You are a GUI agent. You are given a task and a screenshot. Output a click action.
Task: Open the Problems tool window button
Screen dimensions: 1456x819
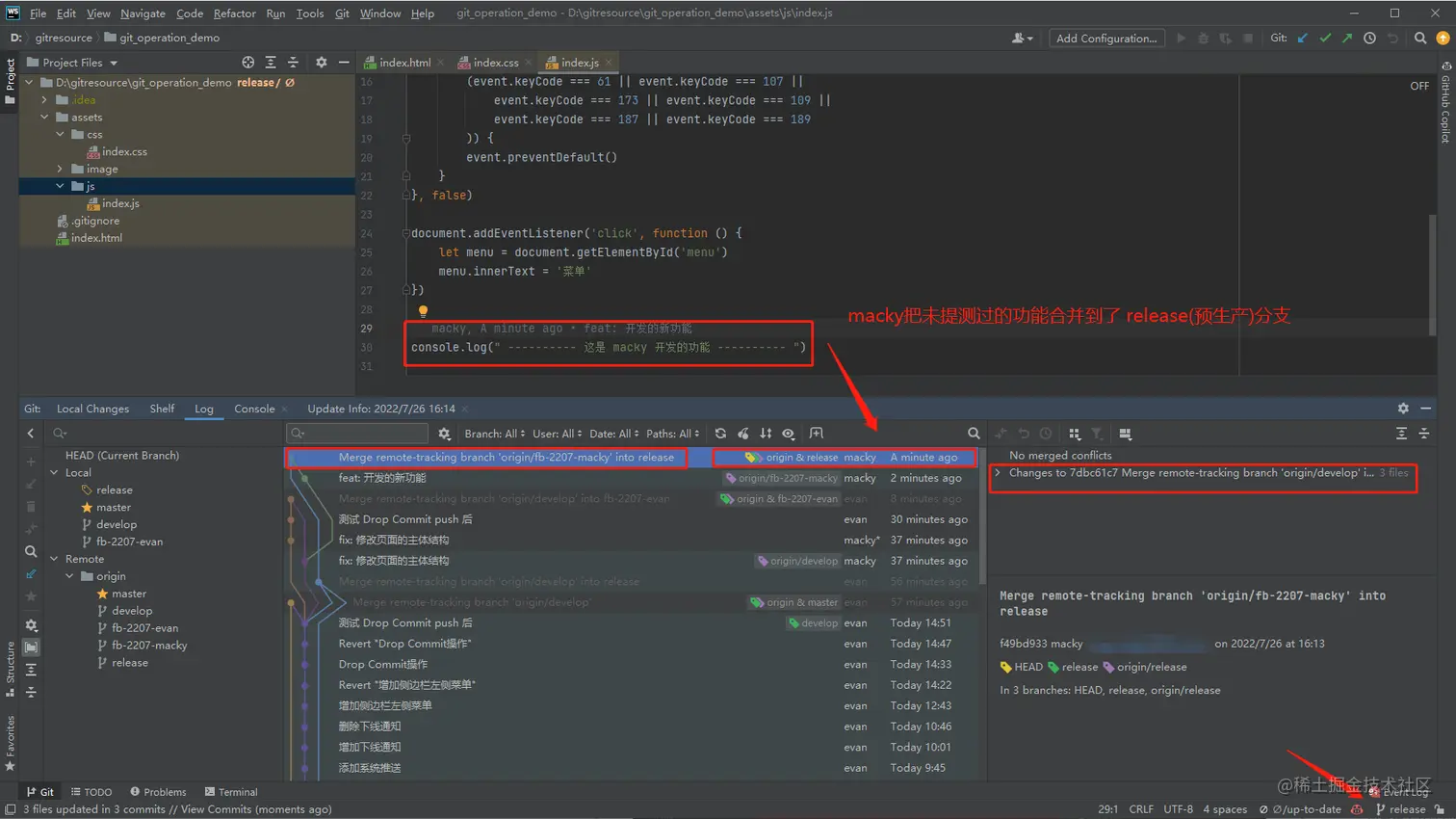tap(158, 792)
